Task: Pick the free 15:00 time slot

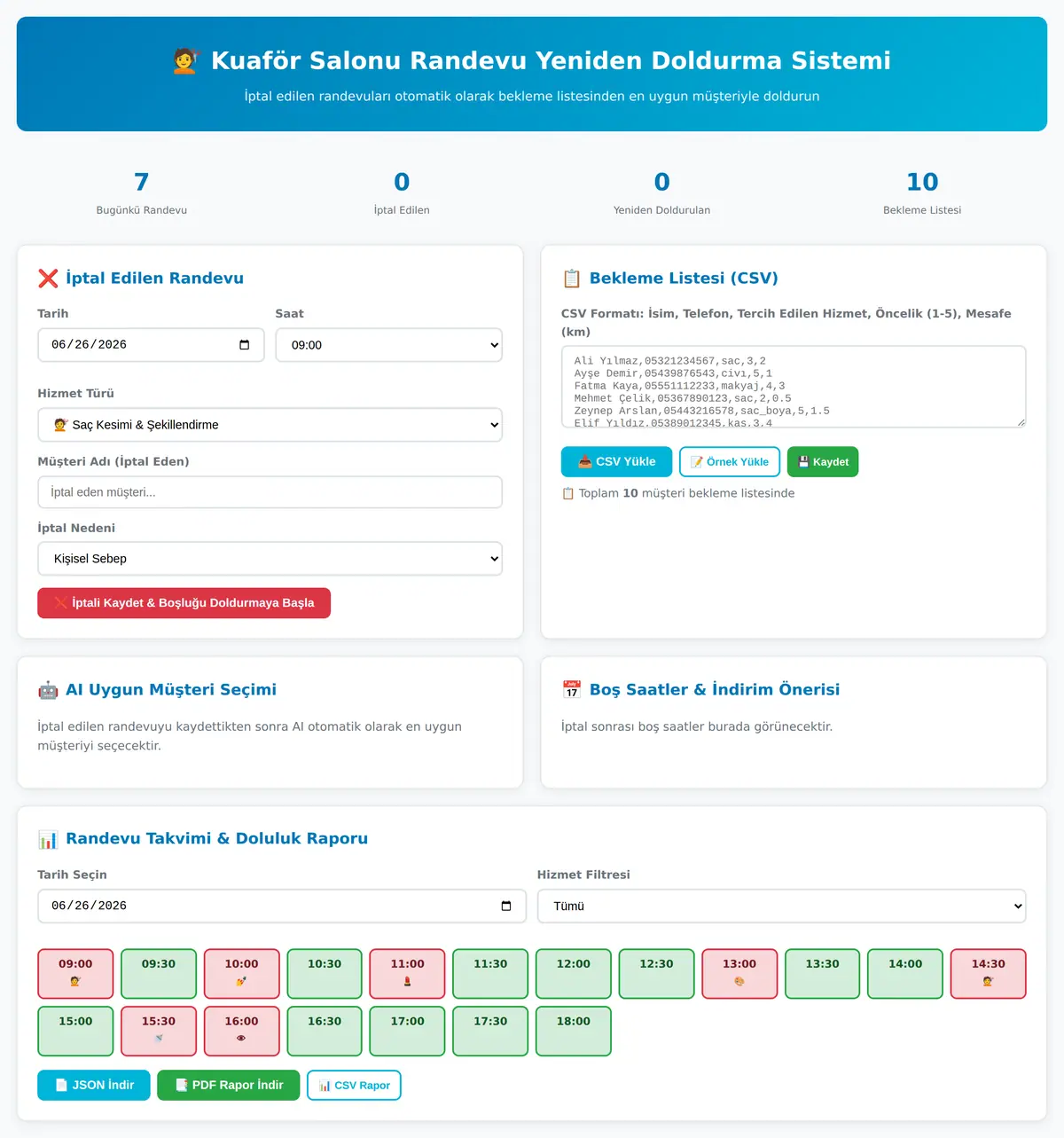Action: point(75,1032)
